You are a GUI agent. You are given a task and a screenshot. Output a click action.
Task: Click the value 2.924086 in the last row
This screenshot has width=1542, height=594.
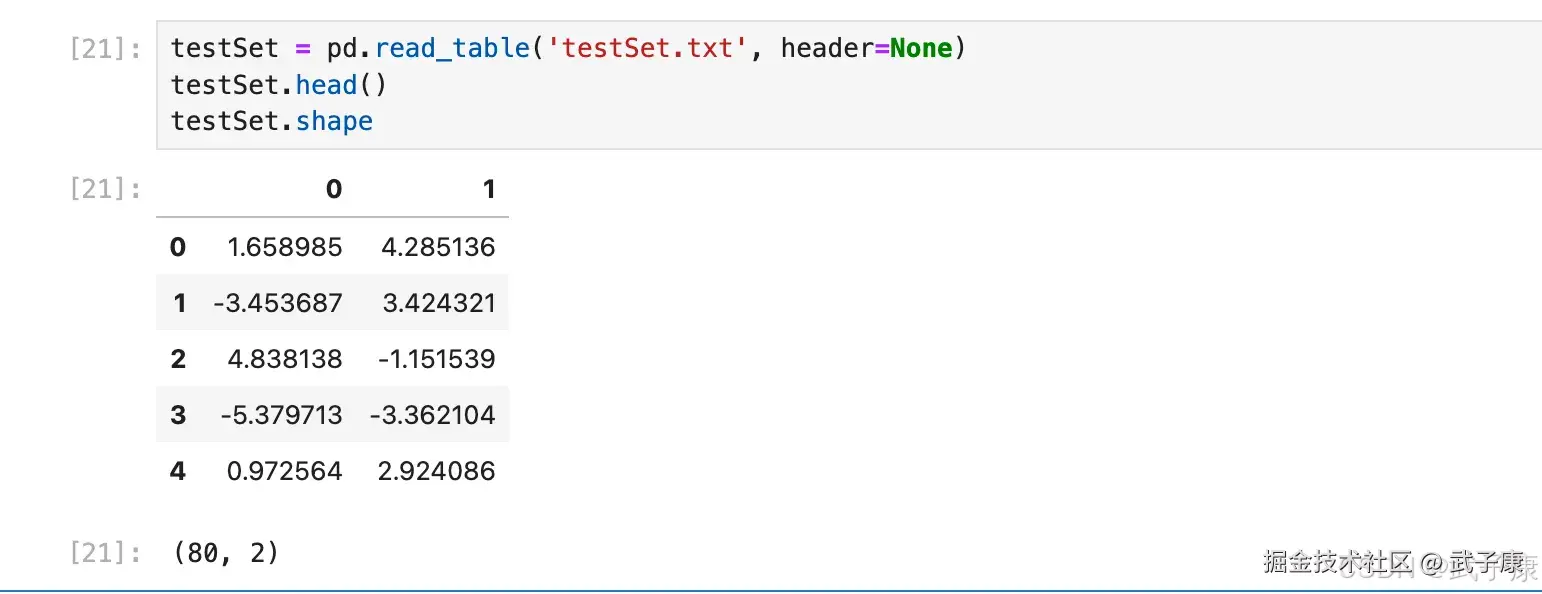tap(436, 471)
